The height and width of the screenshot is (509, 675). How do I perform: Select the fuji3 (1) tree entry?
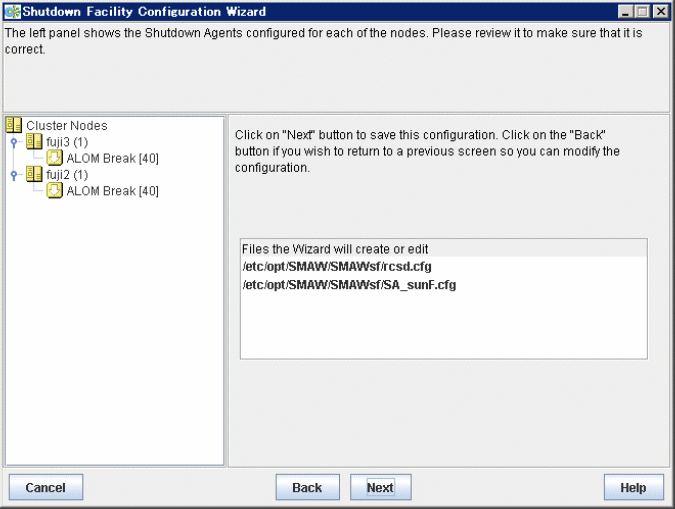[x=67, y=142]
